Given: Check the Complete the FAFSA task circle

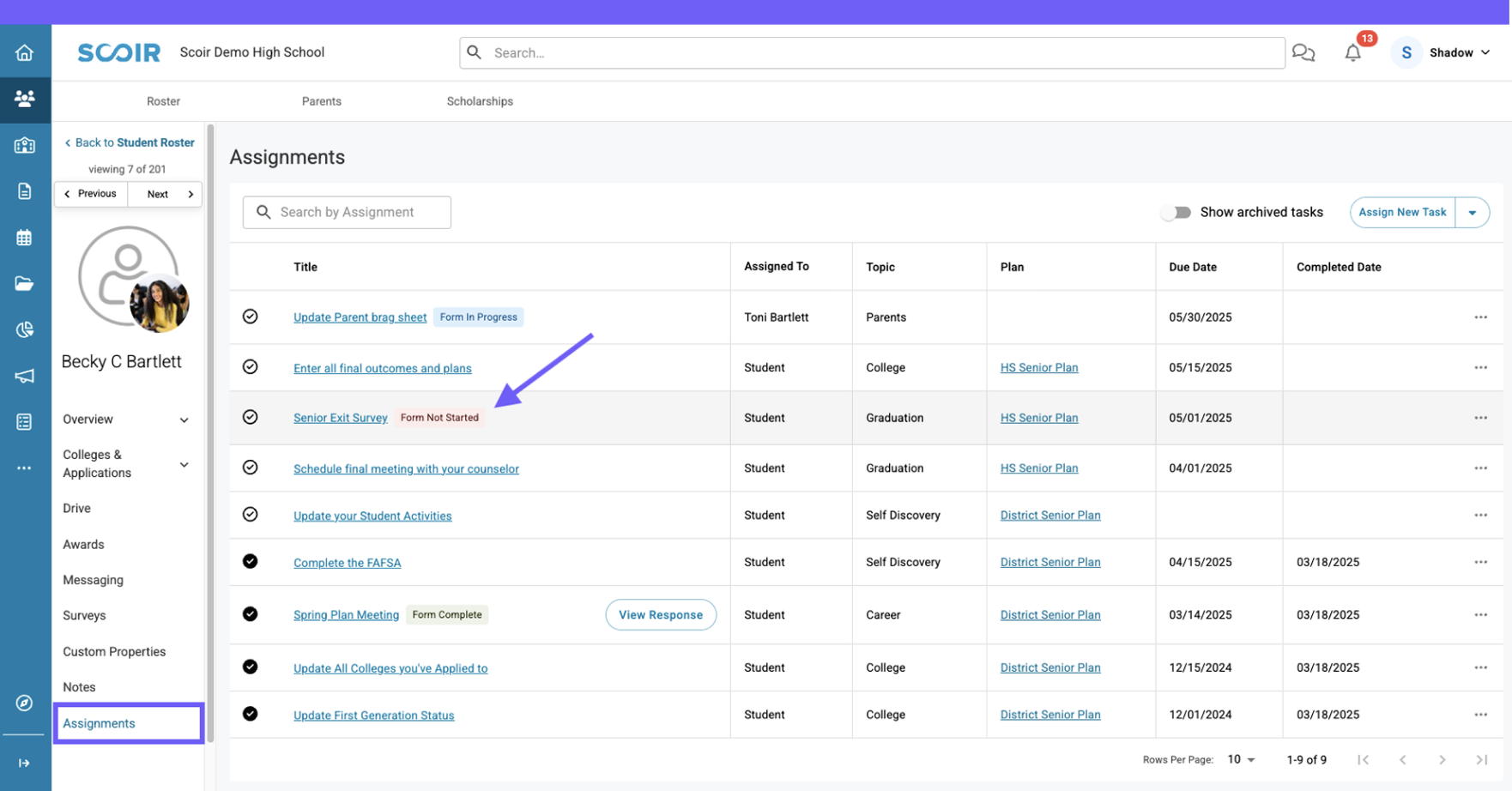Looking at the screenshot, I should pyautogui.click(x=250, y=561).
